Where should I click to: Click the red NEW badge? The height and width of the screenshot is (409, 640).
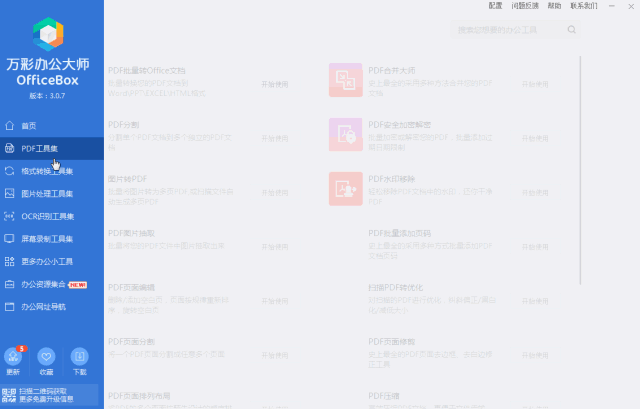[78, 285]
